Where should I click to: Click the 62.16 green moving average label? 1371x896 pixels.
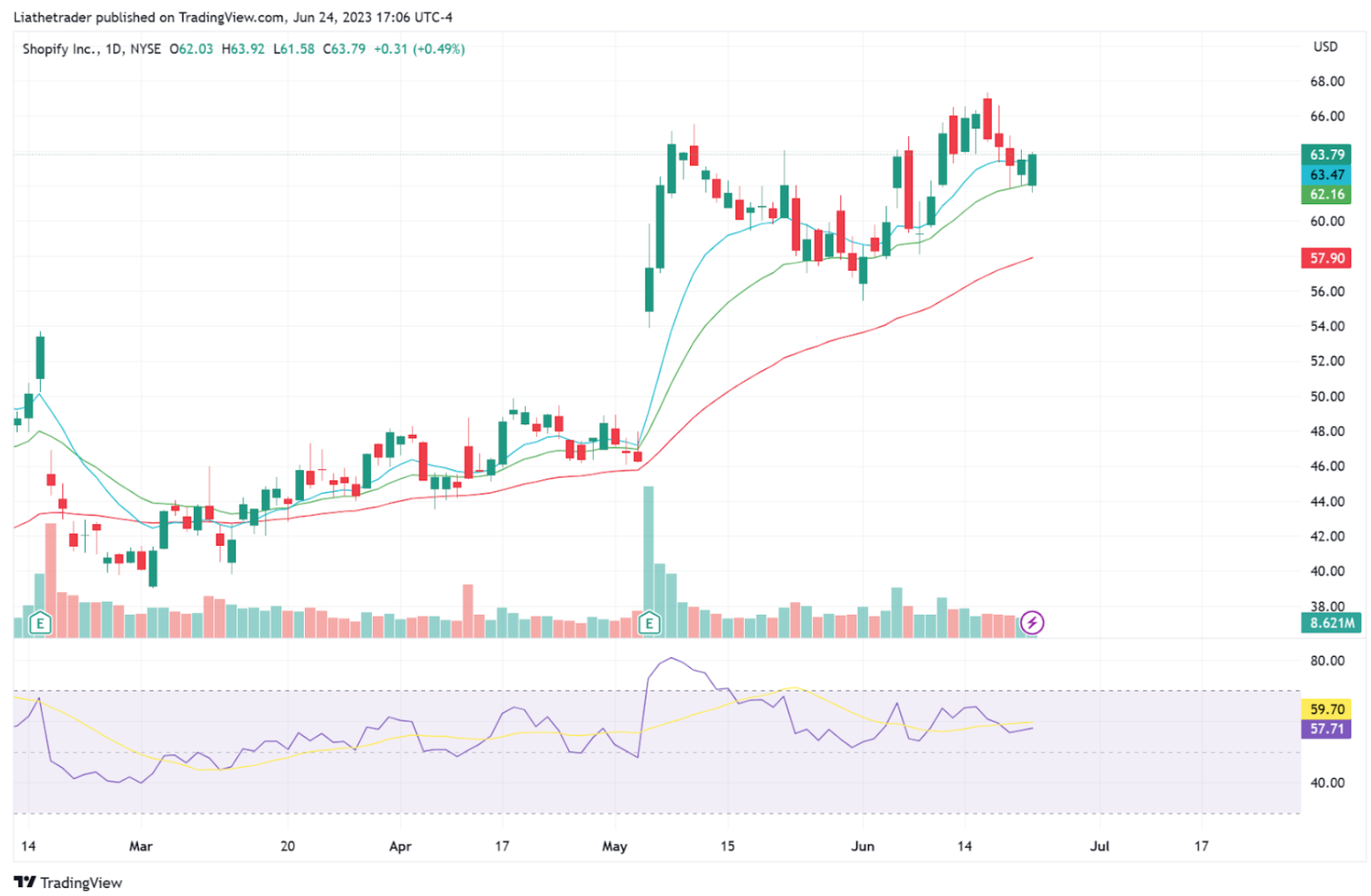1326,194
